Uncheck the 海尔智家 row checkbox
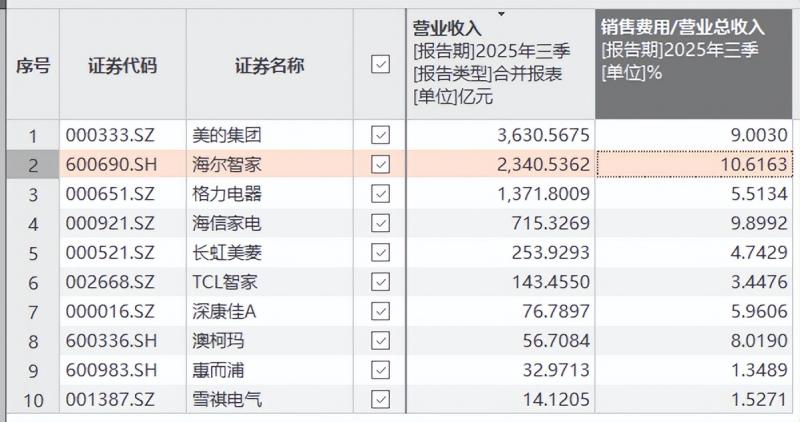 (x=380, y=164)
